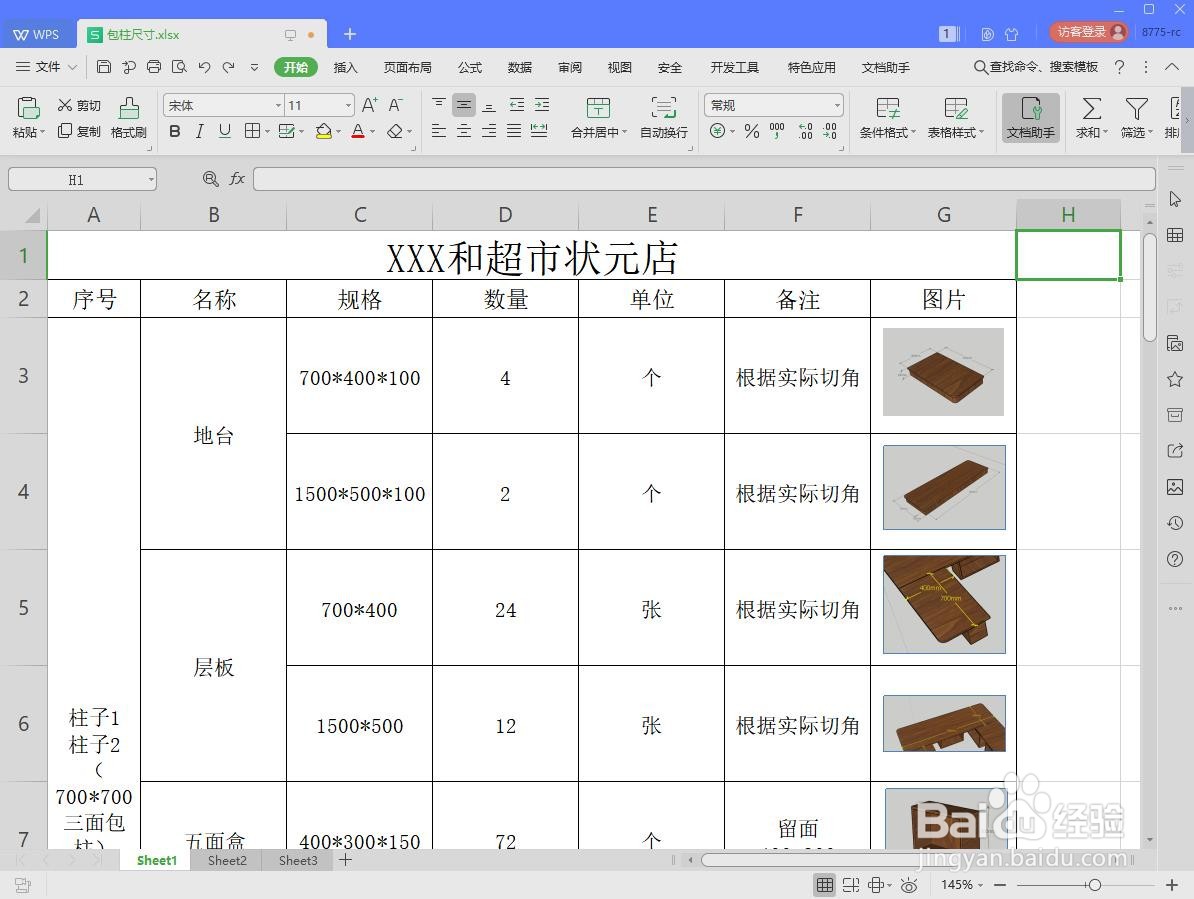This screenshot has width=1194, height=899.
Task: Copy the selection
Action: point(79,131)
